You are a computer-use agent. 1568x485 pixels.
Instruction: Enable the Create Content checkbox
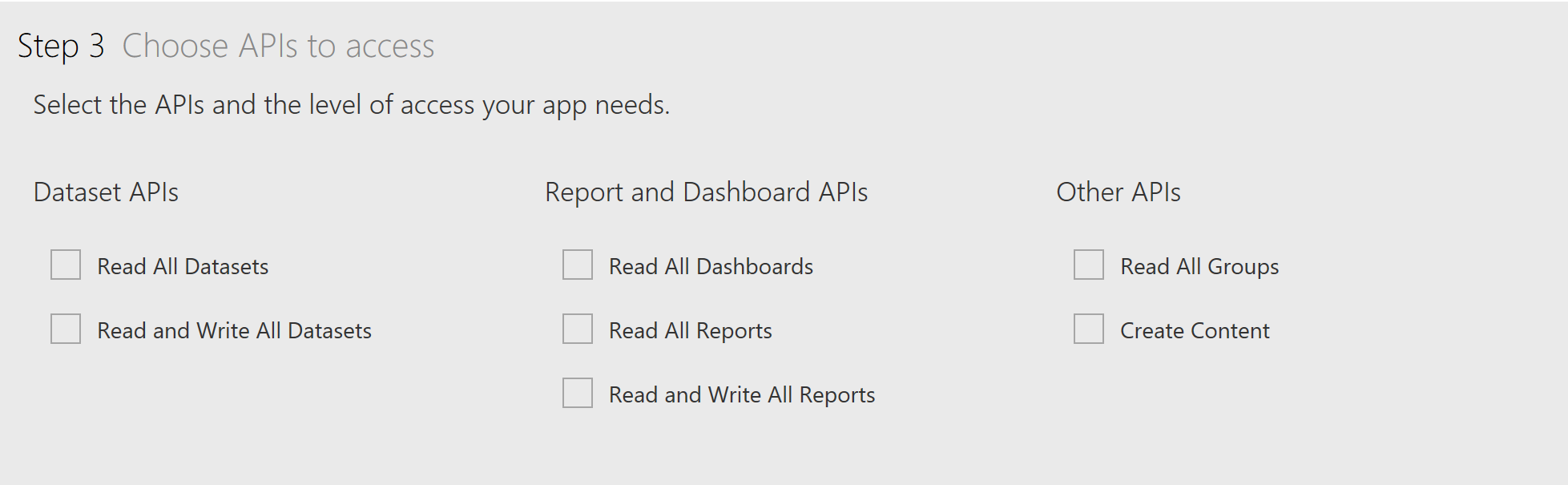pos(1088,329)
